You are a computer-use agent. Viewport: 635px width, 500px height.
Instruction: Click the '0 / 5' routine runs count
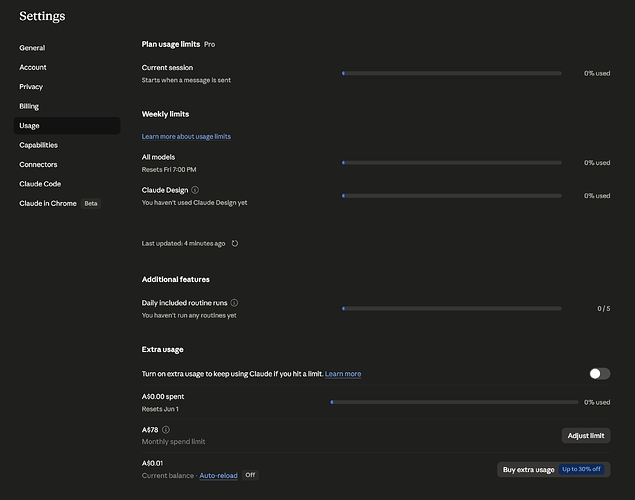[603, 309]
